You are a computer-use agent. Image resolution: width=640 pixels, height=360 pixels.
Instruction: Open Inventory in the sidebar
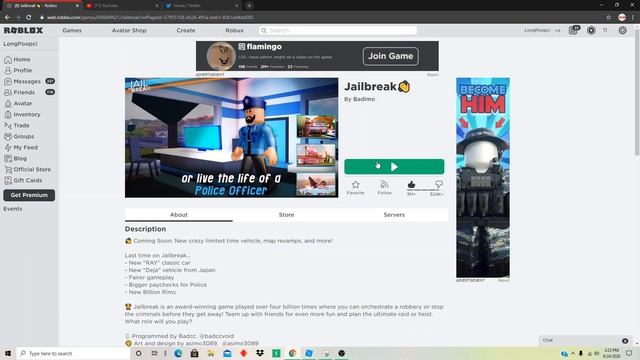(x=22, y=114)
